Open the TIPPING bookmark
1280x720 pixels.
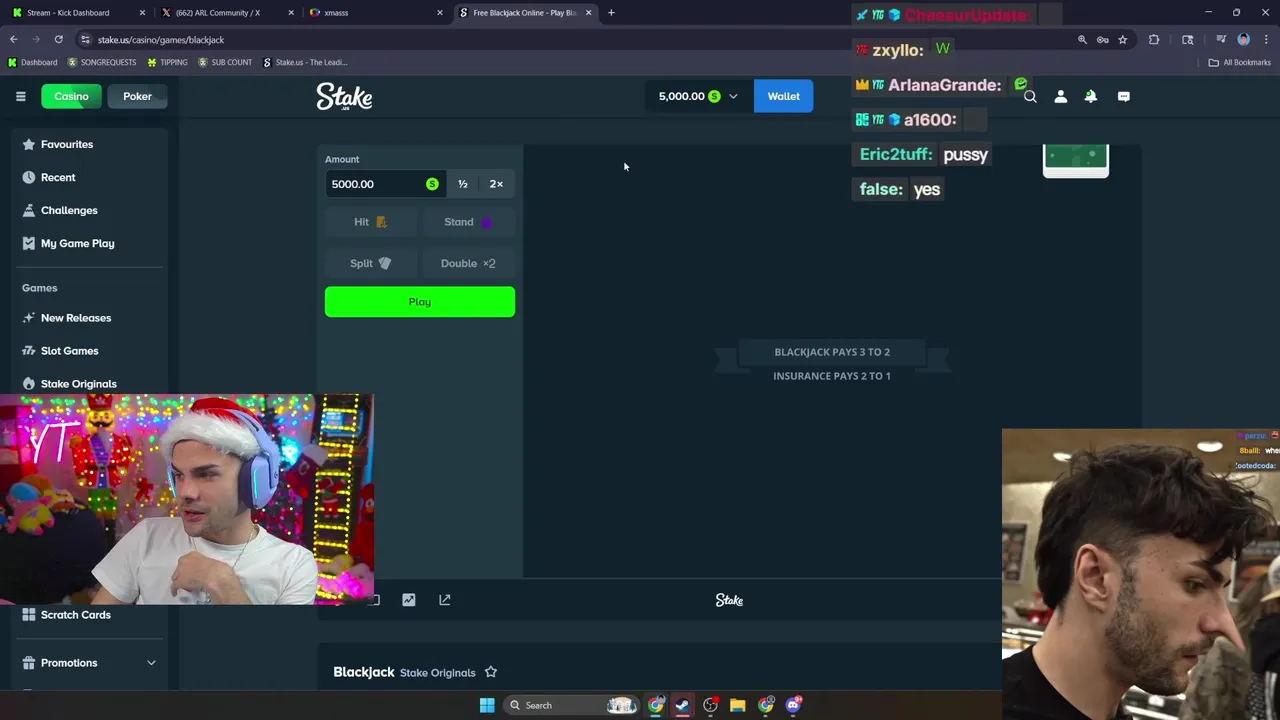point(167,62)
